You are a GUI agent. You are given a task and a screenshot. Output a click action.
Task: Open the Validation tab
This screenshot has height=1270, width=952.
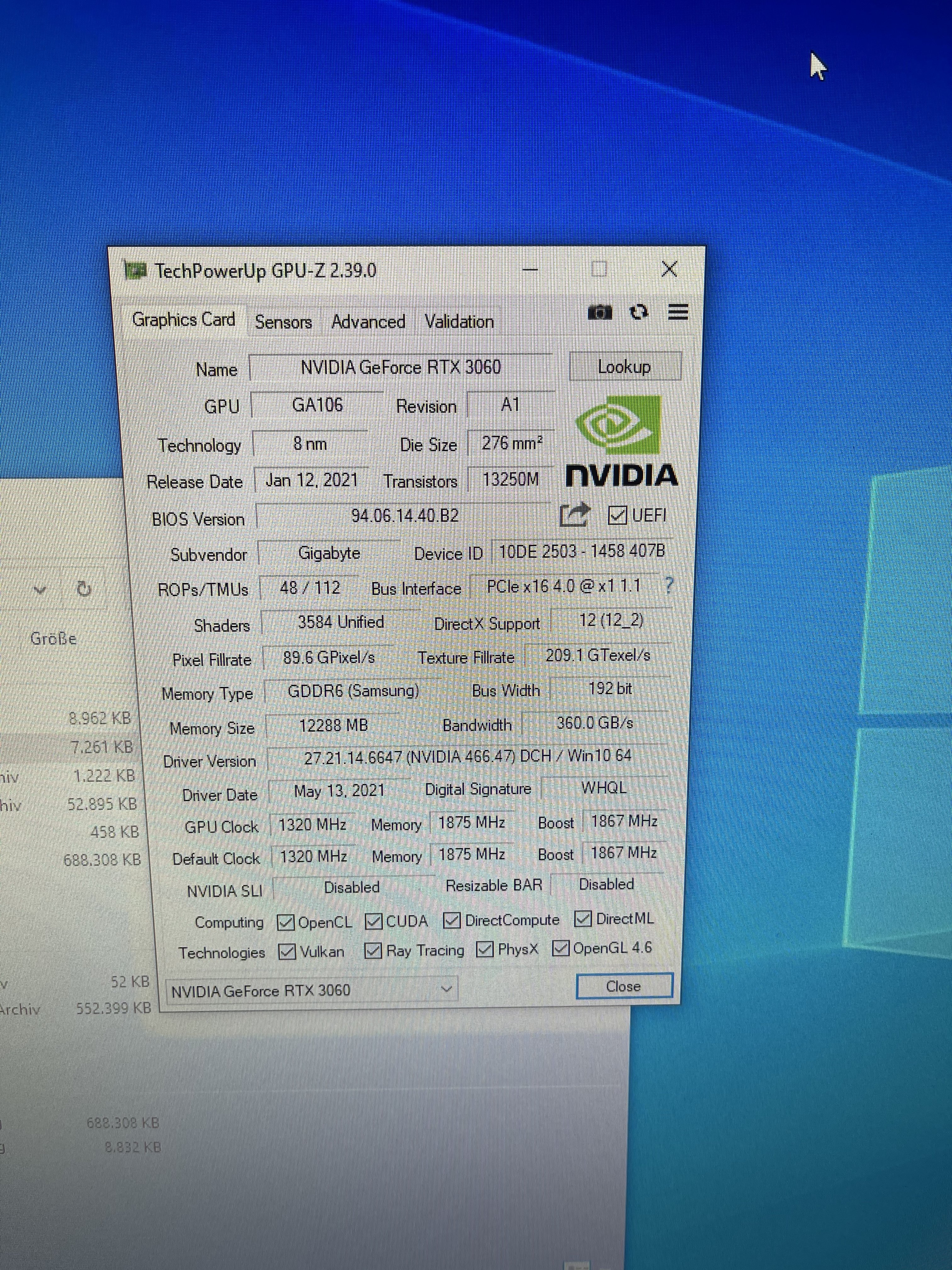click(x=458, y=322)
